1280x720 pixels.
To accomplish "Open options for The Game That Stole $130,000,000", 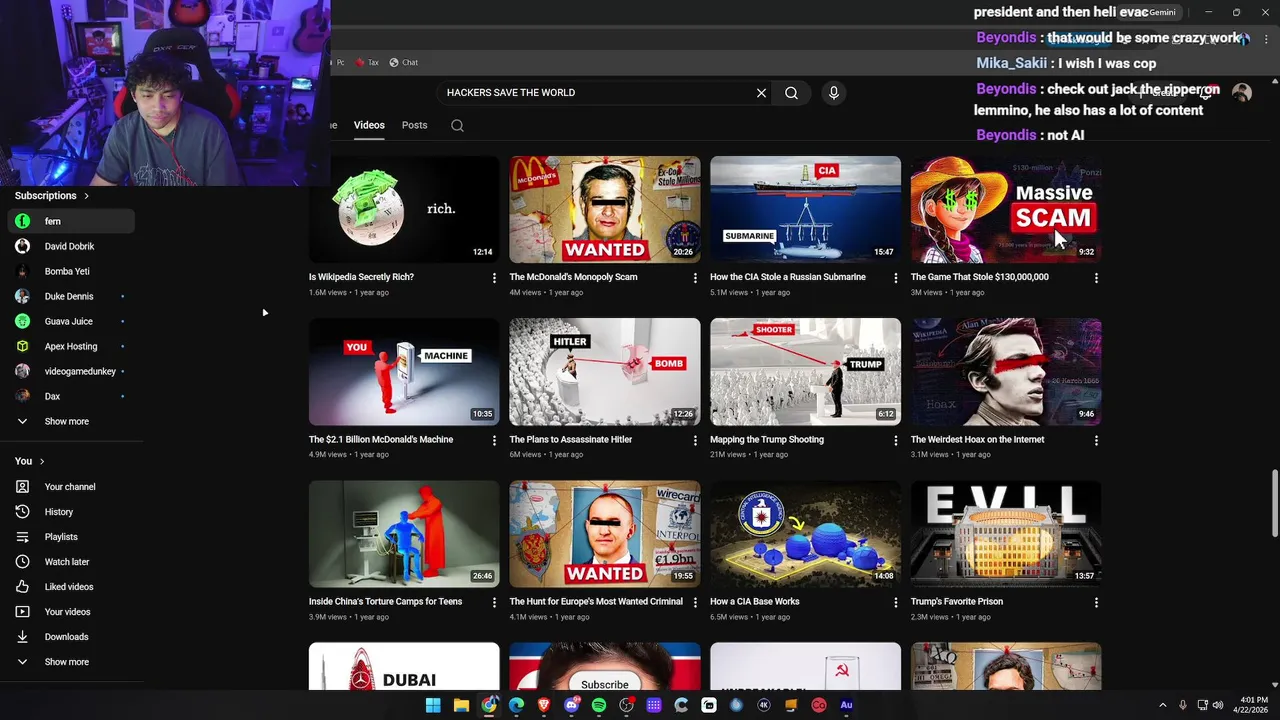I will coord(1096,278).
